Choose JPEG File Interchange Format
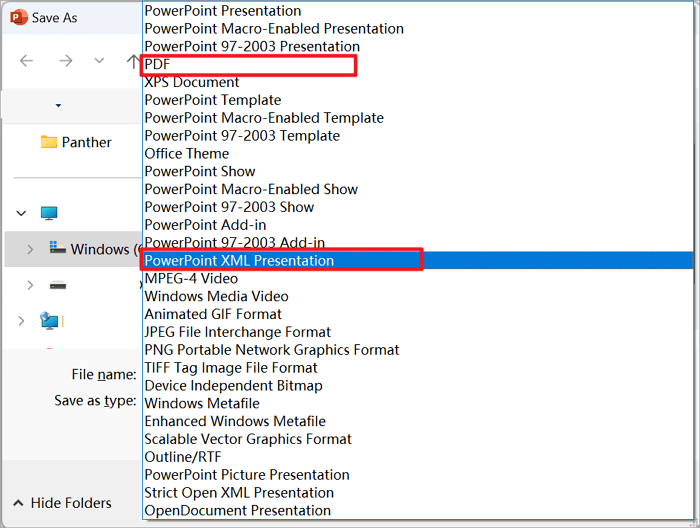Viewport: 700px width, 528px height. tap(418, 332)
